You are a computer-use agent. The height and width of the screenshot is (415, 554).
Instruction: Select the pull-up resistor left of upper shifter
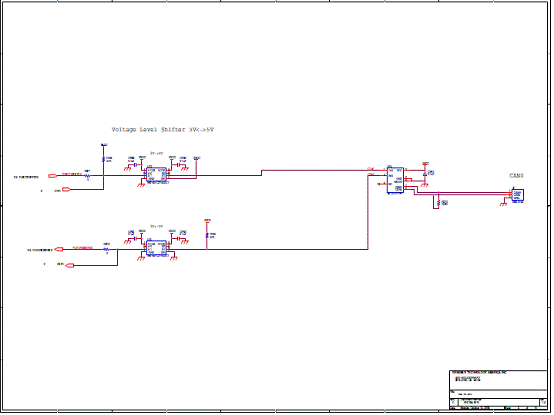pos(104,160)
